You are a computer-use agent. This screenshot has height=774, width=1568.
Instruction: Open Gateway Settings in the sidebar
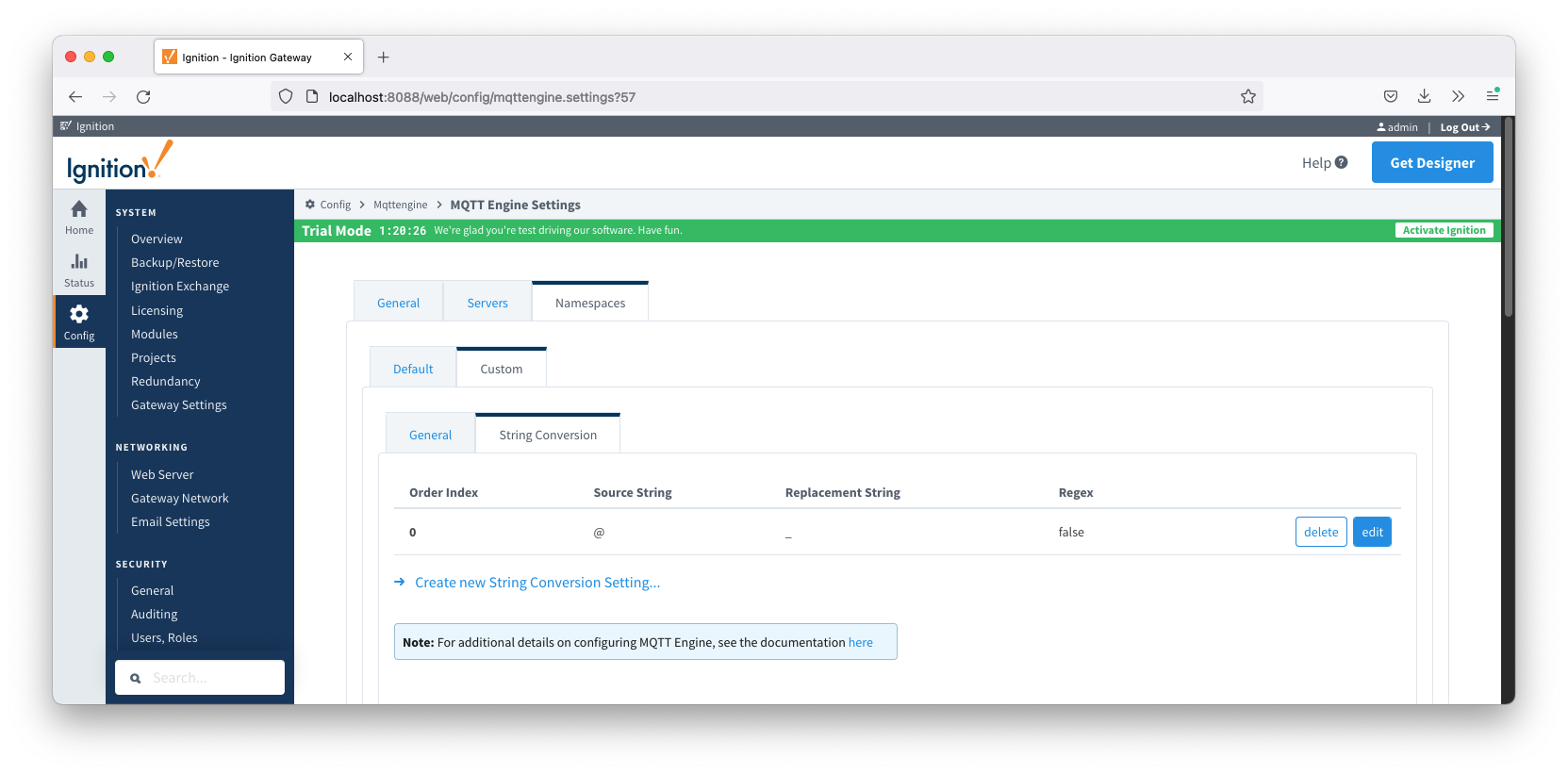coord(179,404)
